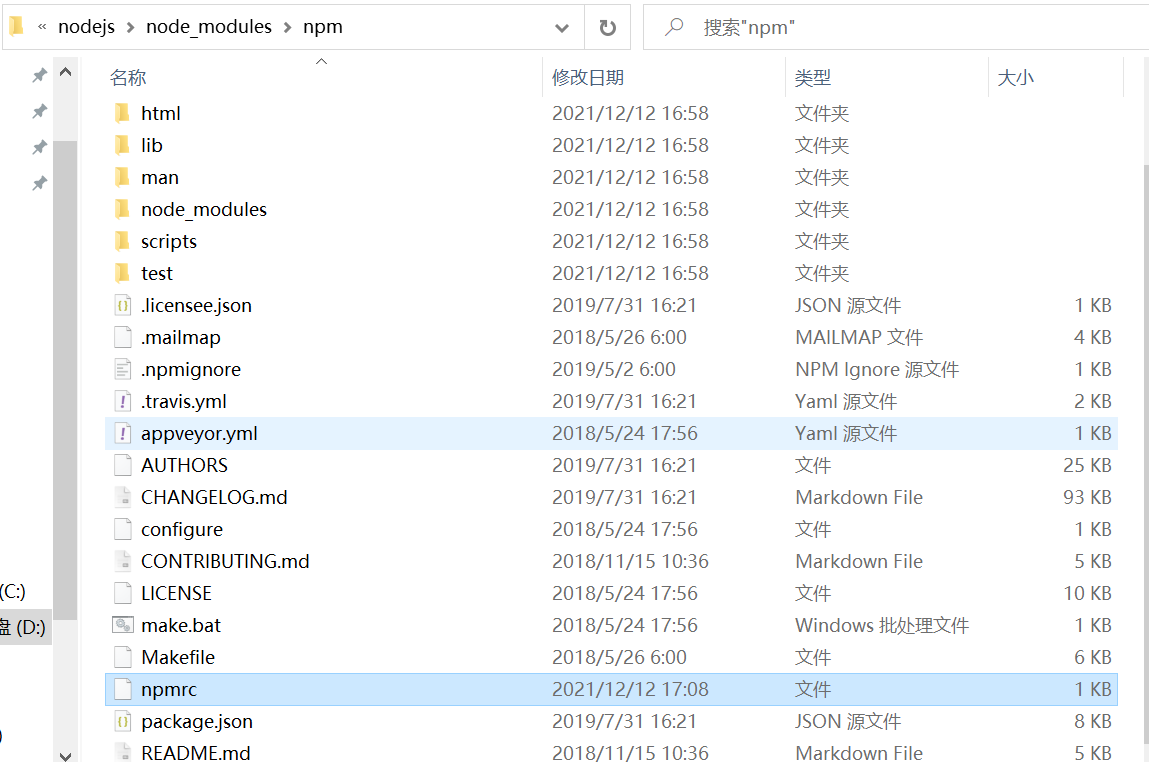Select the file name package.json
This screenshot has height=762, width=1149.
(x=197, y=722)
